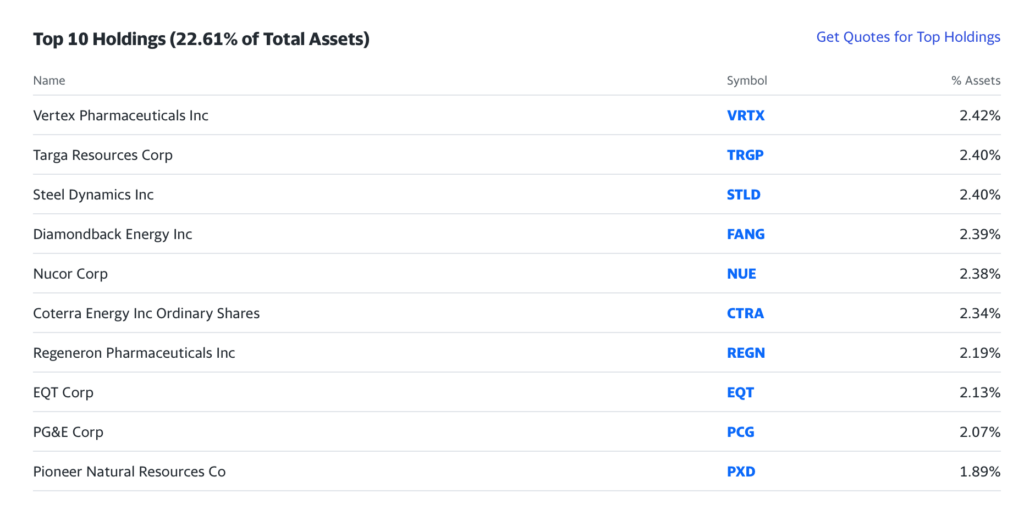Open the TRGP ticker symbol link
1024x521 pixels.
745,155
